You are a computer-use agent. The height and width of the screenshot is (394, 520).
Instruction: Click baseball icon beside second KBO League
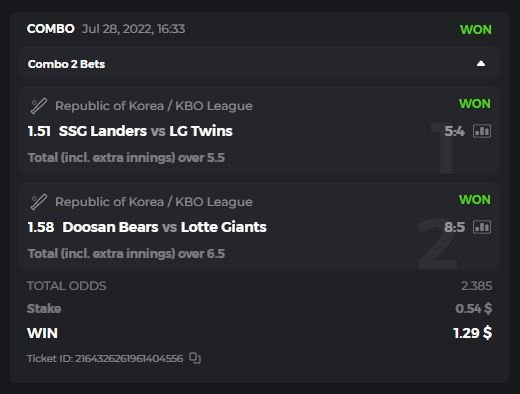tap(39, 202)
